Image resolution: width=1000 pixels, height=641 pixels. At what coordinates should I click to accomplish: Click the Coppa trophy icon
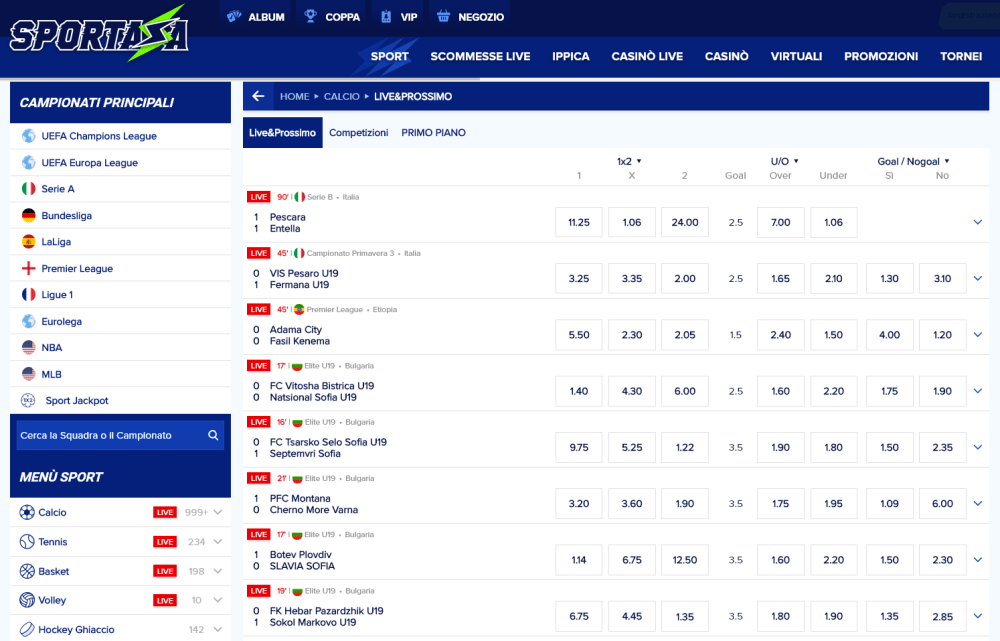(311, 17)
